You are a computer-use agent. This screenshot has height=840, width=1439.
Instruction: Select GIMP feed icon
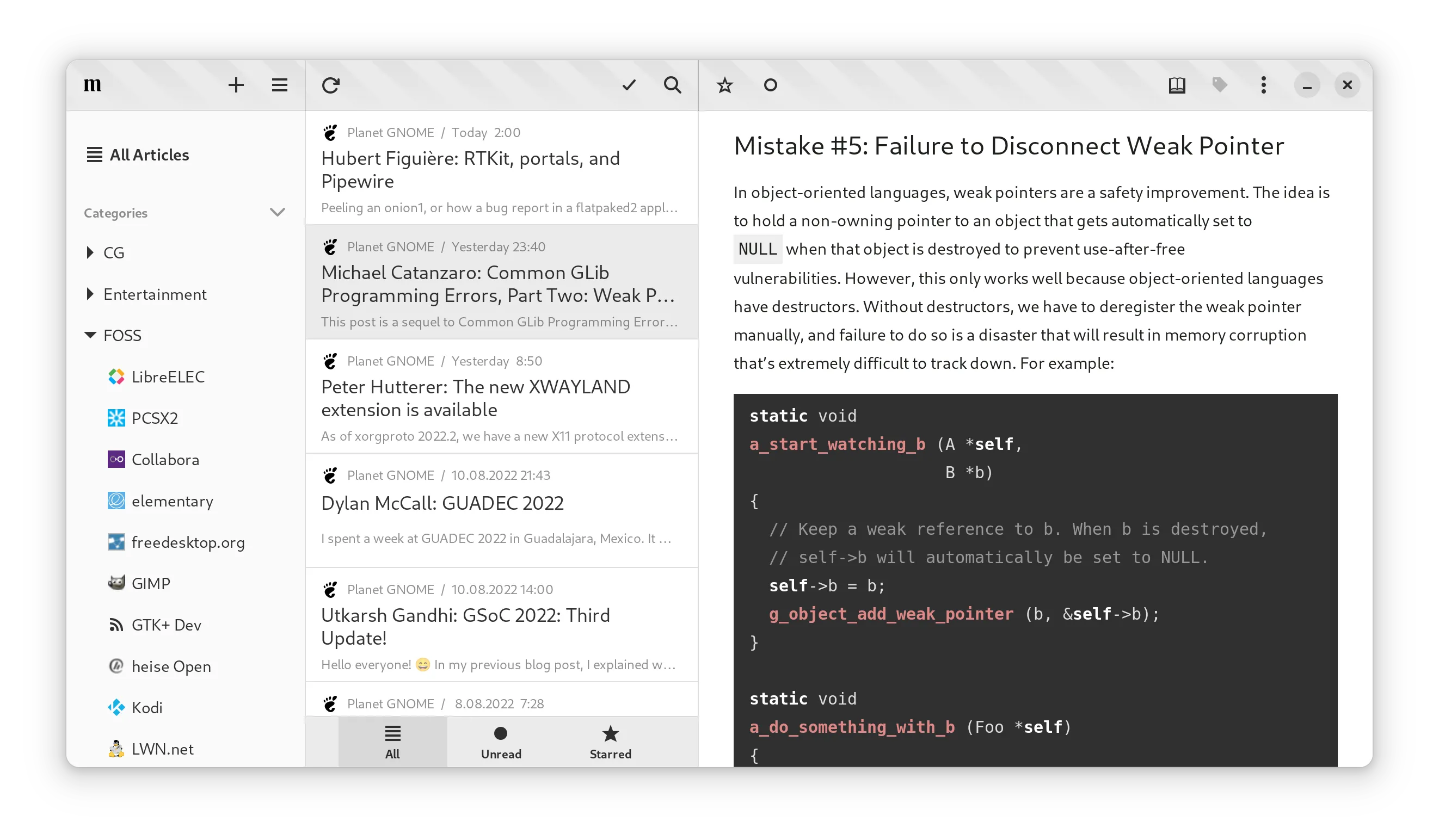click(116, 583)
